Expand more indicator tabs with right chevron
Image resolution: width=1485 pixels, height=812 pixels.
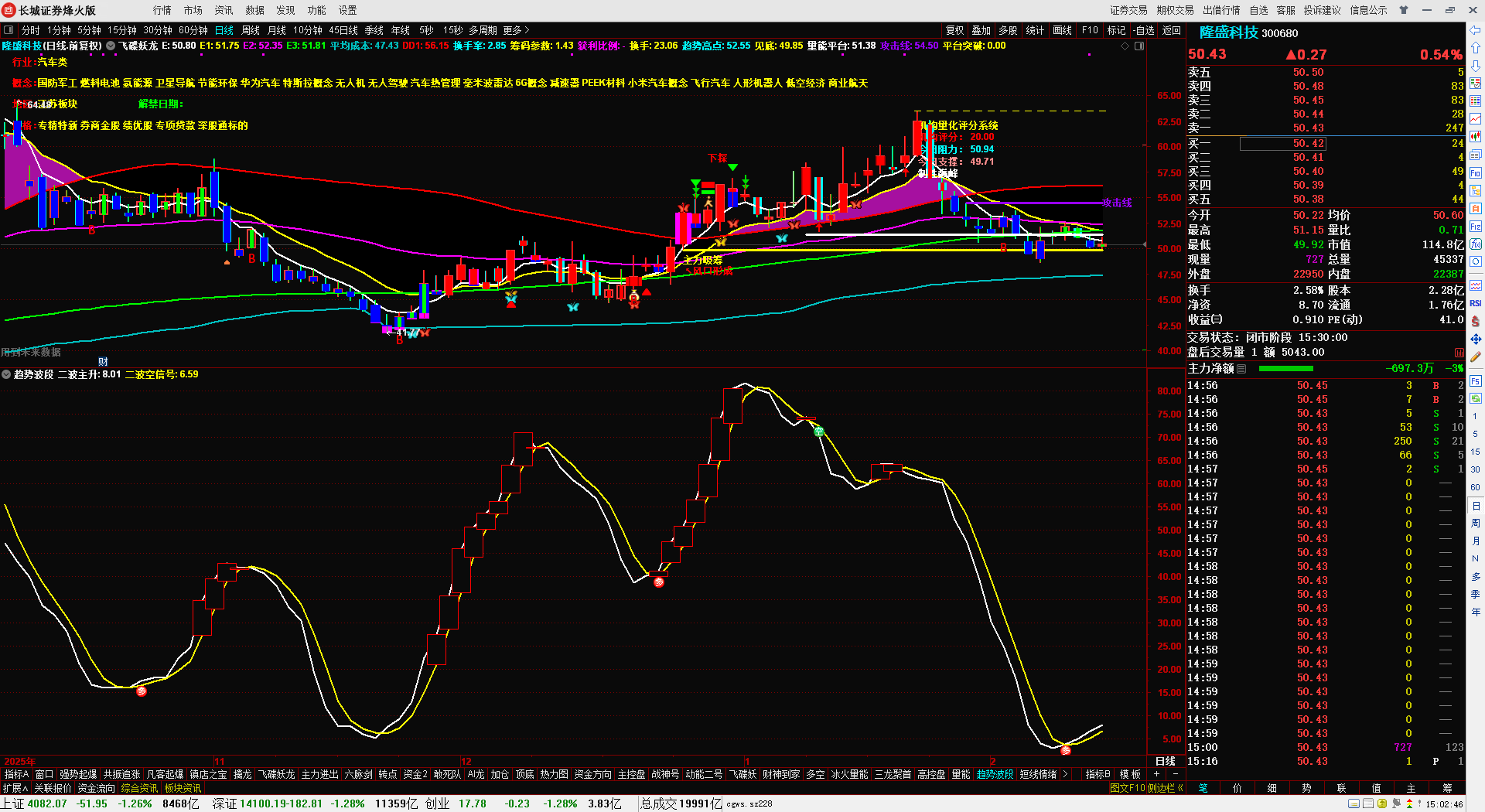tap(1066, 774)
